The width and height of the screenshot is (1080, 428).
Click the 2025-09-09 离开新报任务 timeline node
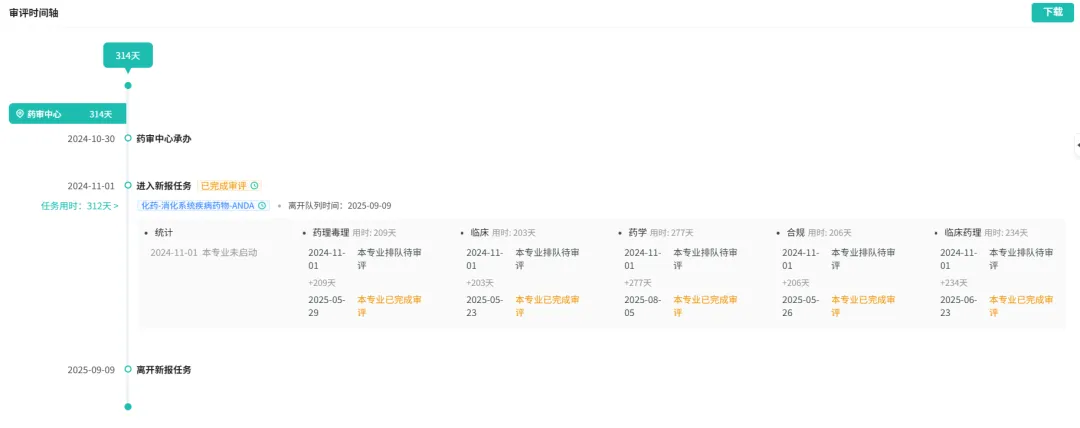click(128, 369)
